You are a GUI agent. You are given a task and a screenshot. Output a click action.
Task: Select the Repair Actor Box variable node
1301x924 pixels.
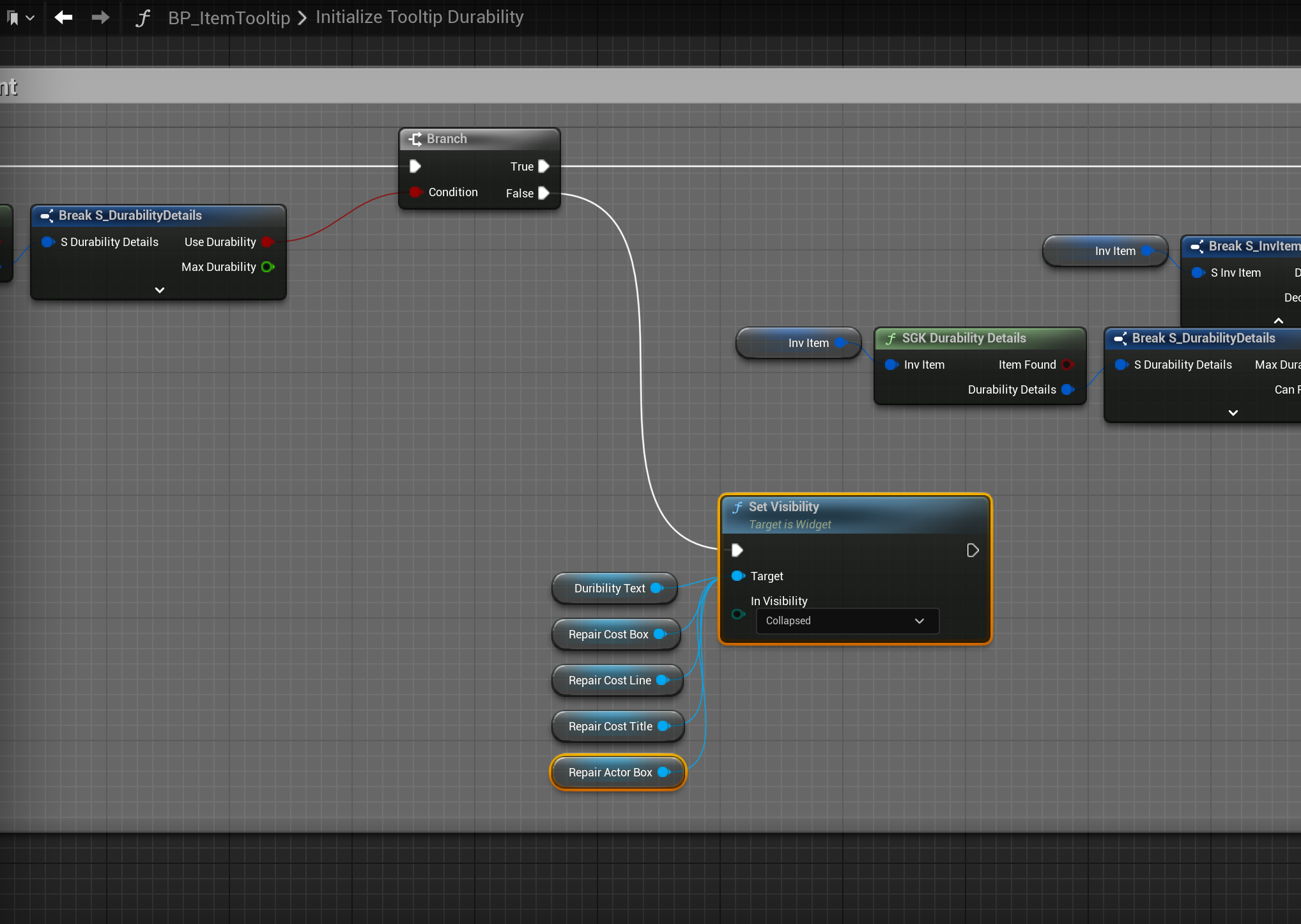pyautogui.click(x=610, y=772)
